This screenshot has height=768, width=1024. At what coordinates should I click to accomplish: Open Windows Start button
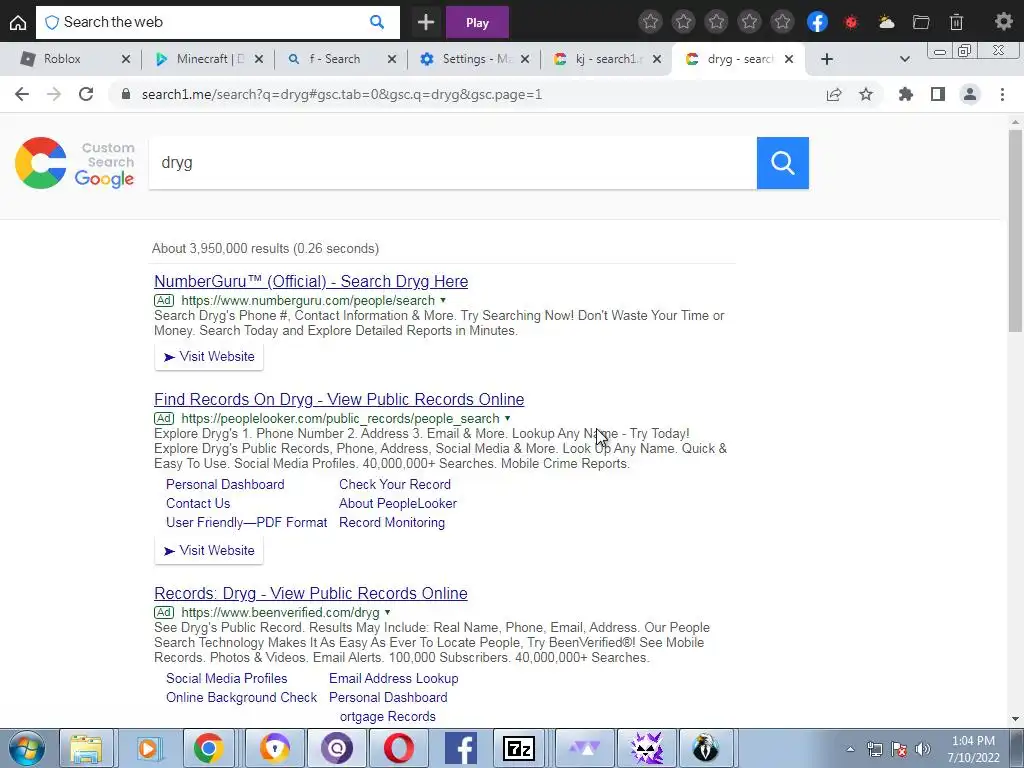[26, 748]
